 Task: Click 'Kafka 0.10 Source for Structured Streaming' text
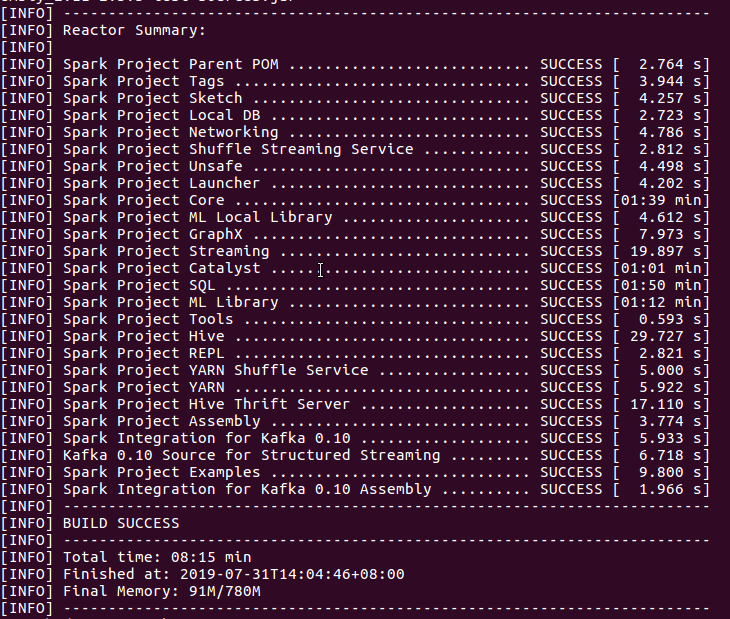click(251, 456)
